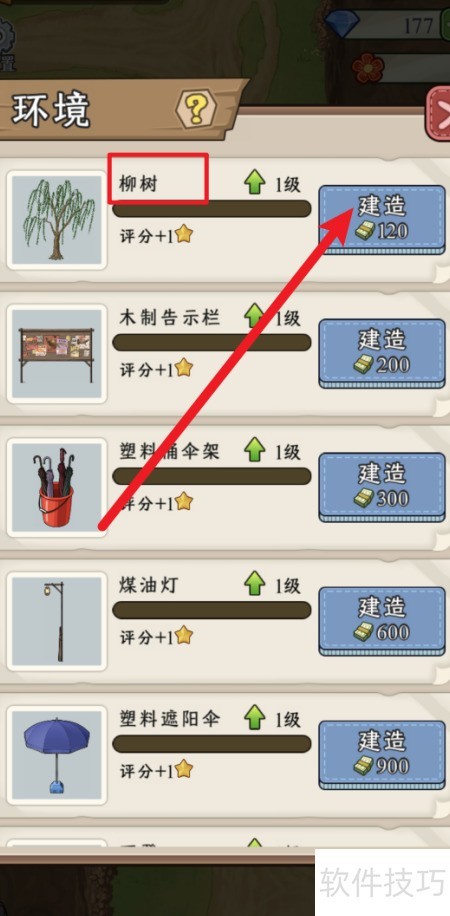Screen dimensions: 450x916
Task: Click green upgrade arrow for 煤油灯
Action: point(254,584)
